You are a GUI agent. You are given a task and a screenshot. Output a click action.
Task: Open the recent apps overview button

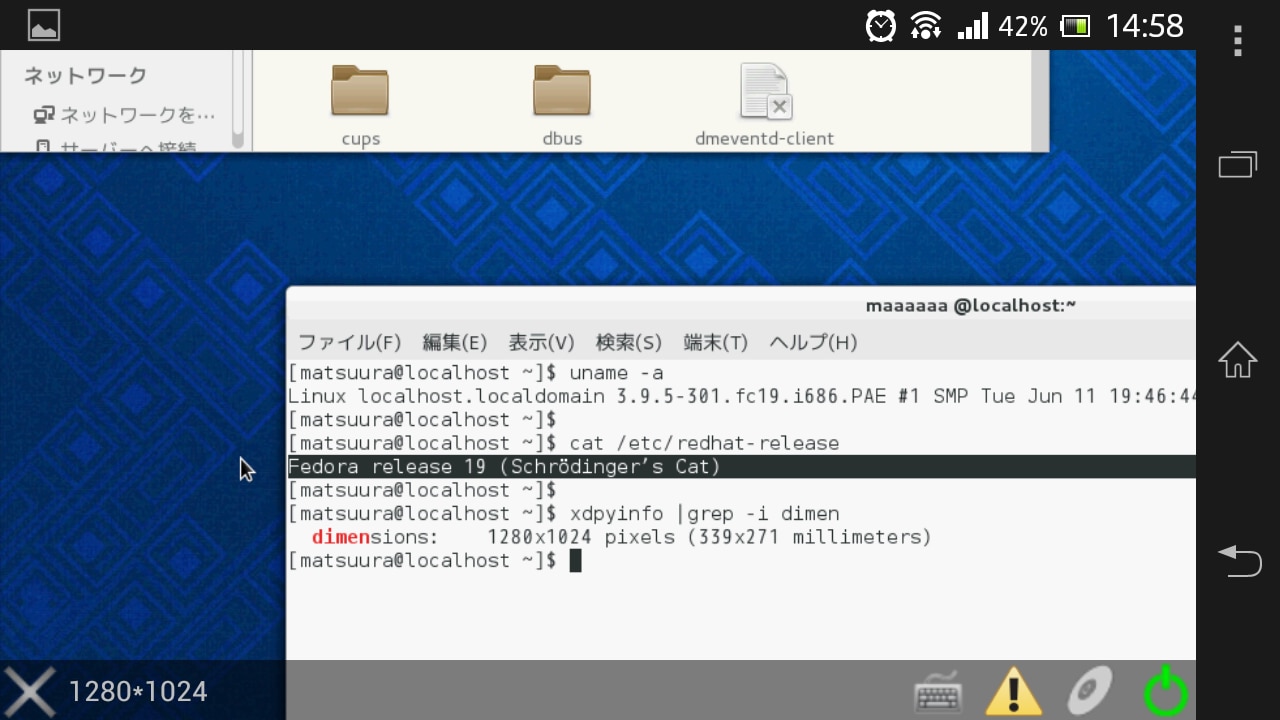tap(1237, 165)
